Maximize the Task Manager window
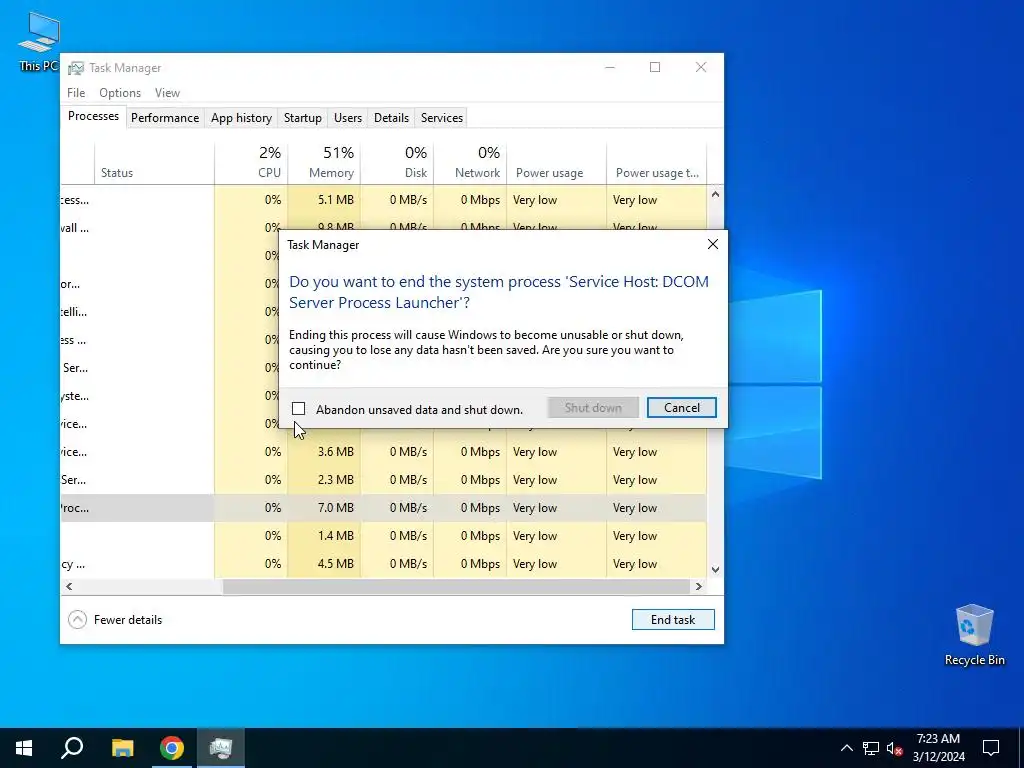 655,67
